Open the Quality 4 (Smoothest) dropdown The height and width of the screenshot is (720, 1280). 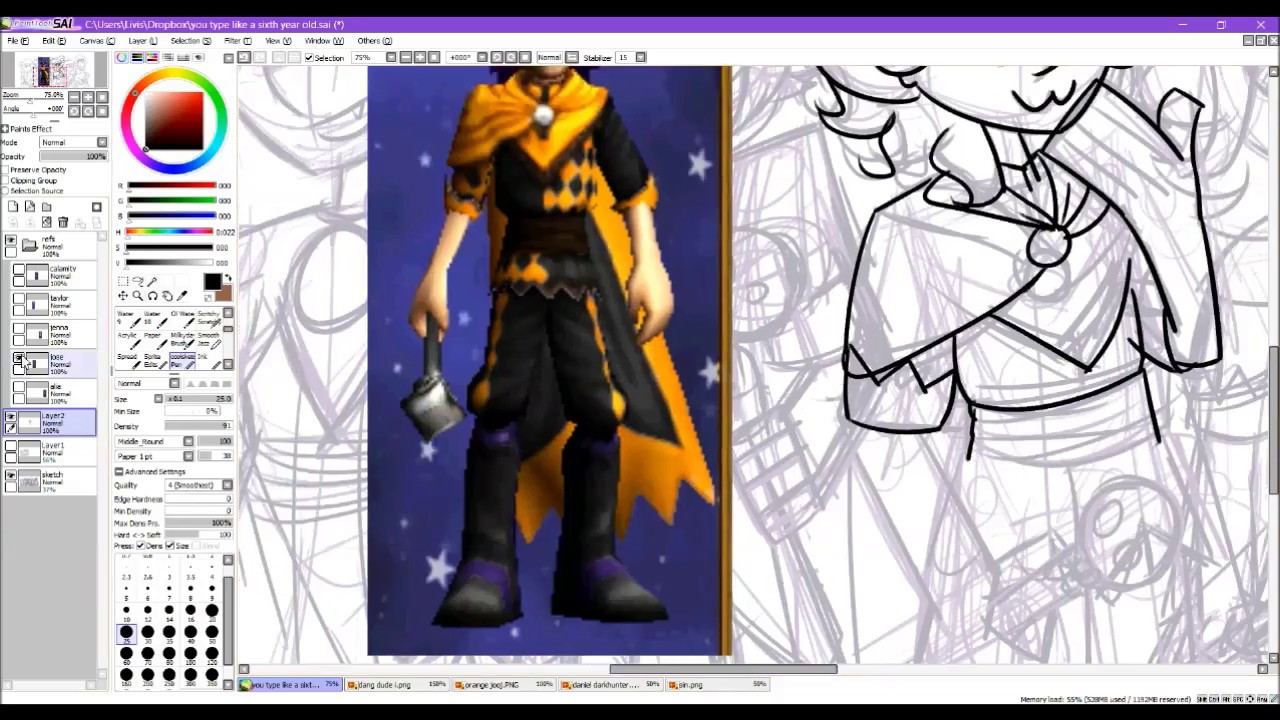click(x=227, y=485)
